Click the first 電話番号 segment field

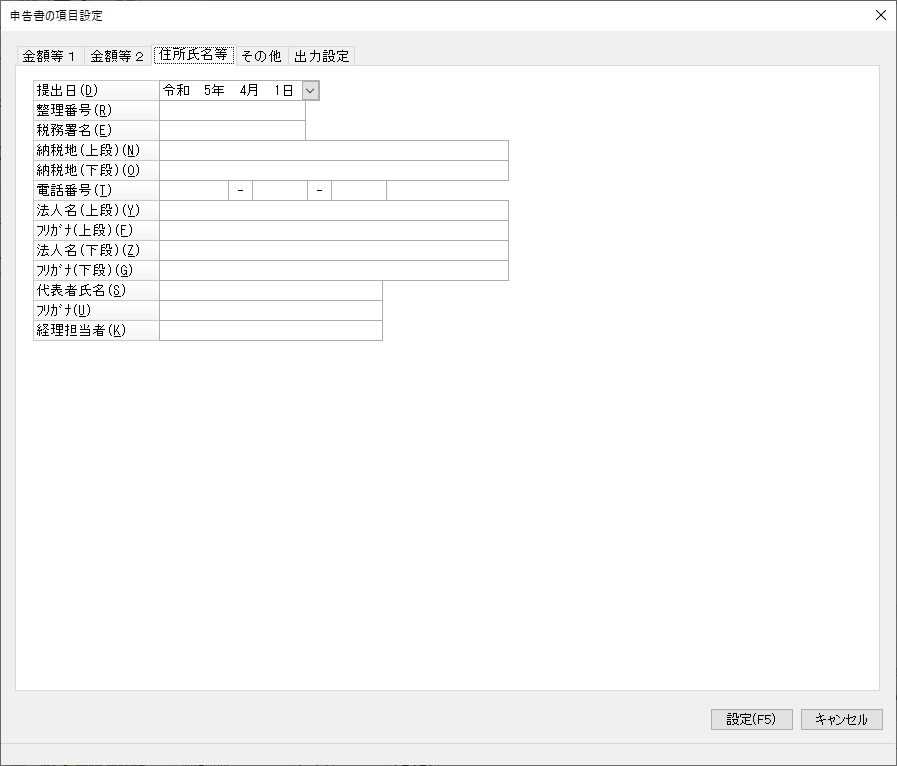pos(194,191)
